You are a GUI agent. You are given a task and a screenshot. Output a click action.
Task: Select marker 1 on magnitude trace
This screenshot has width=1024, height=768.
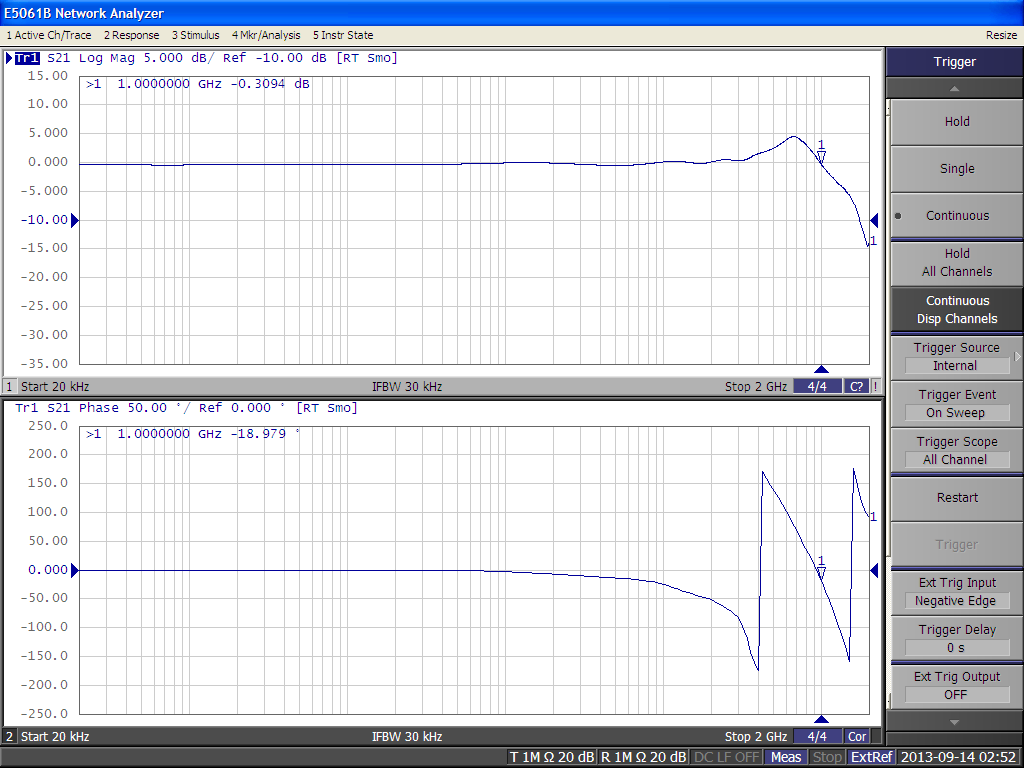(822, 152)
